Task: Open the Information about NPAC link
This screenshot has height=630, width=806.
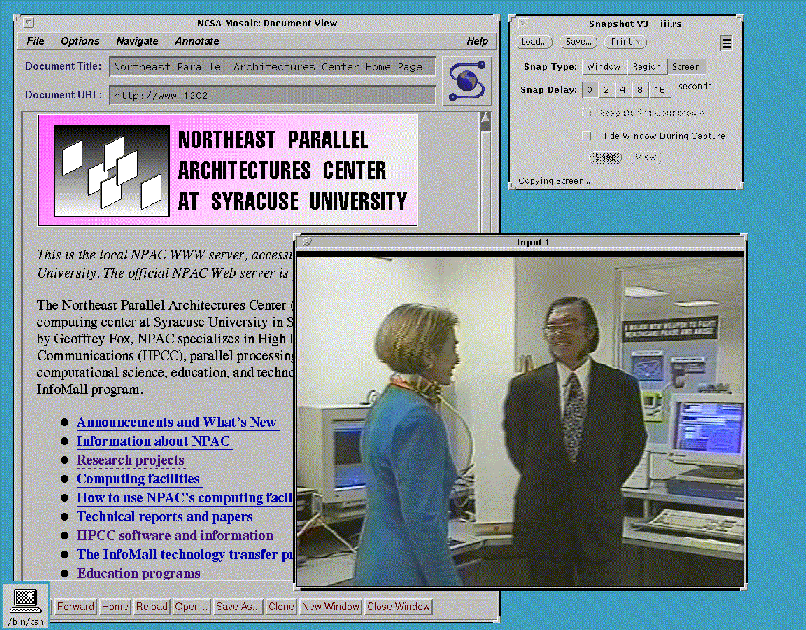Action: click(154, 441)
